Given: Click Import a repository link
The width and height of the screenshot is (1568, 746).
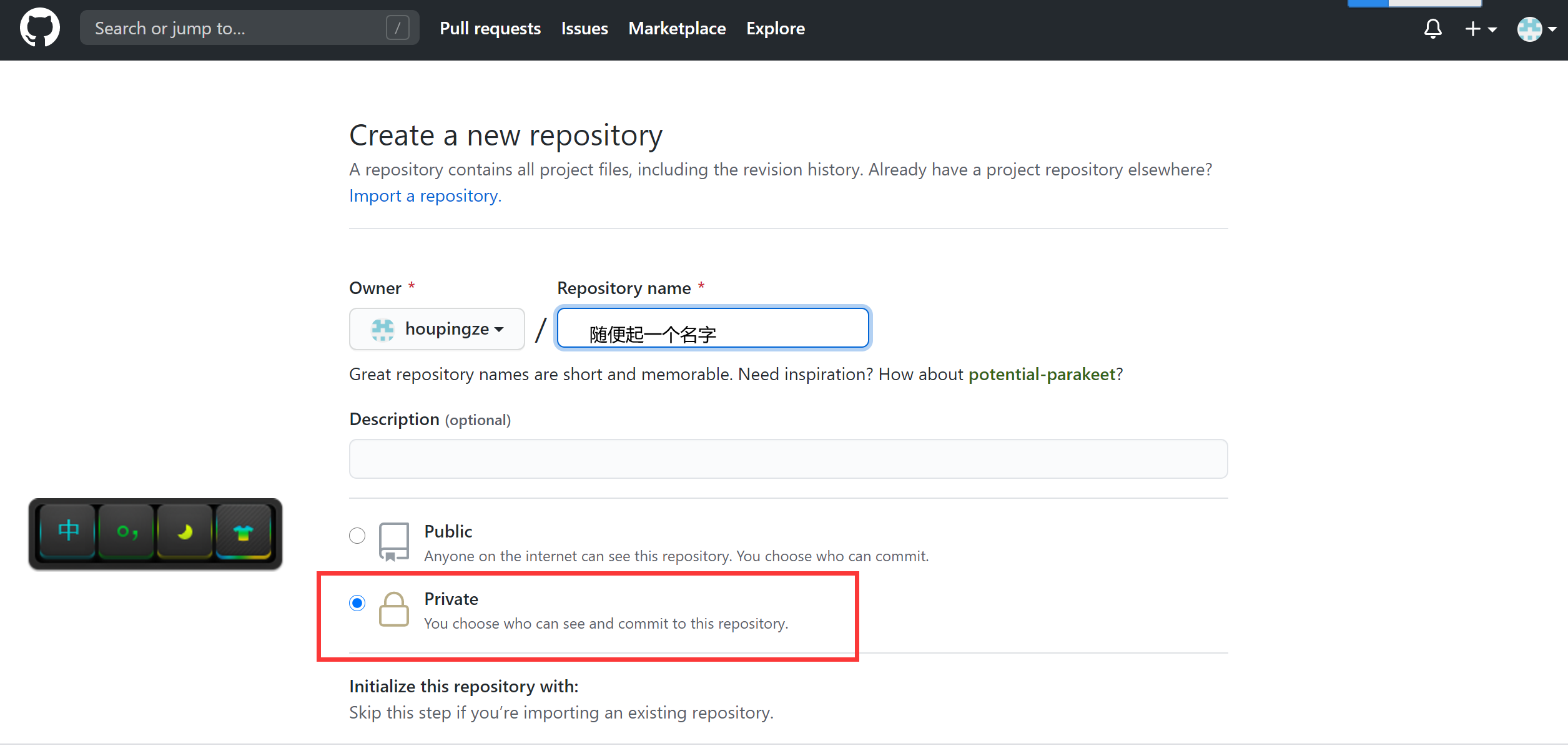Looking at the screenshot, I should tap(425, 196).
